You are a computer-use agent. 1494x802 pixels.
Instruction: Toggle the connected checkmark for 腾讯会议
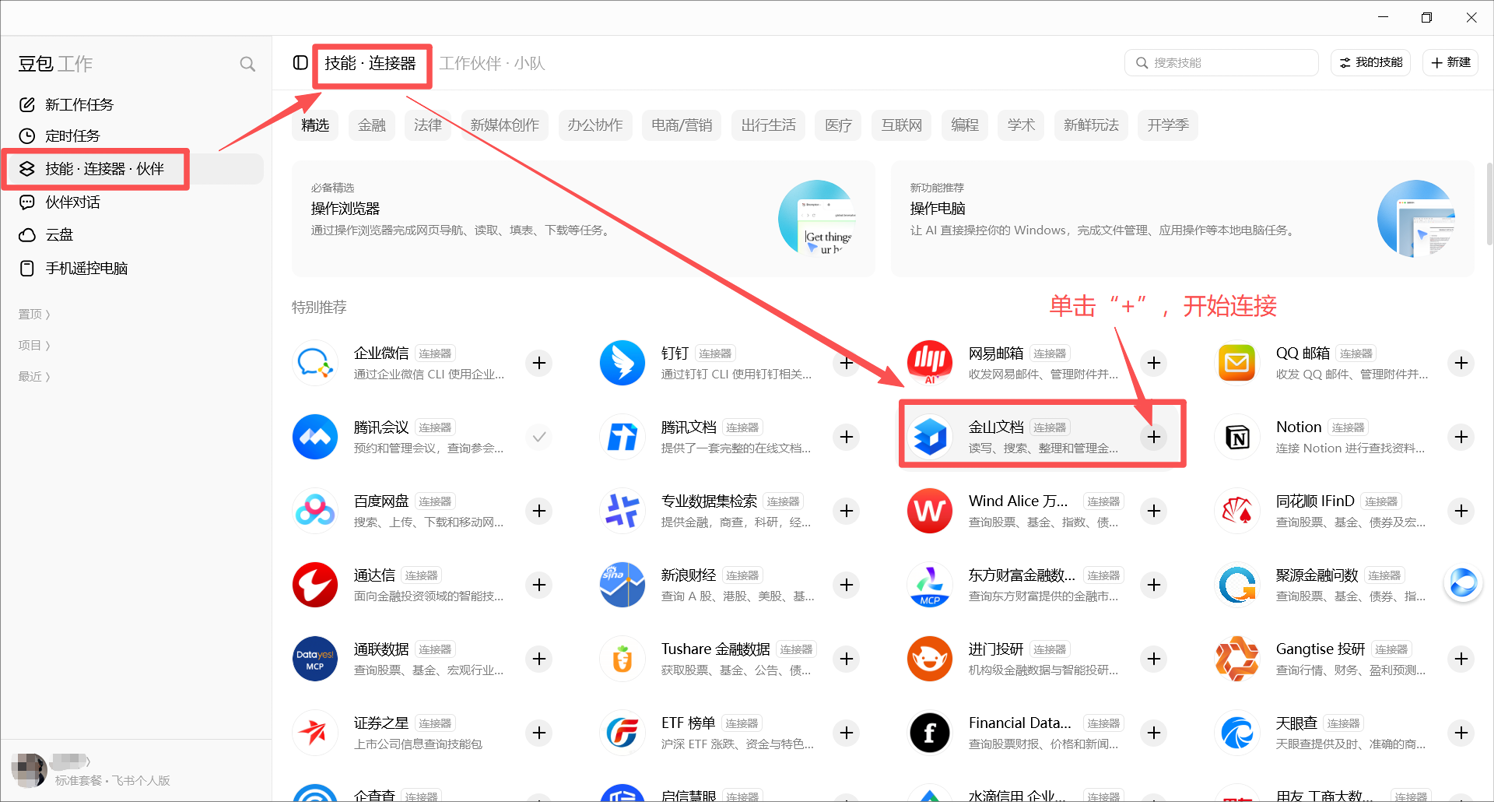539,437
